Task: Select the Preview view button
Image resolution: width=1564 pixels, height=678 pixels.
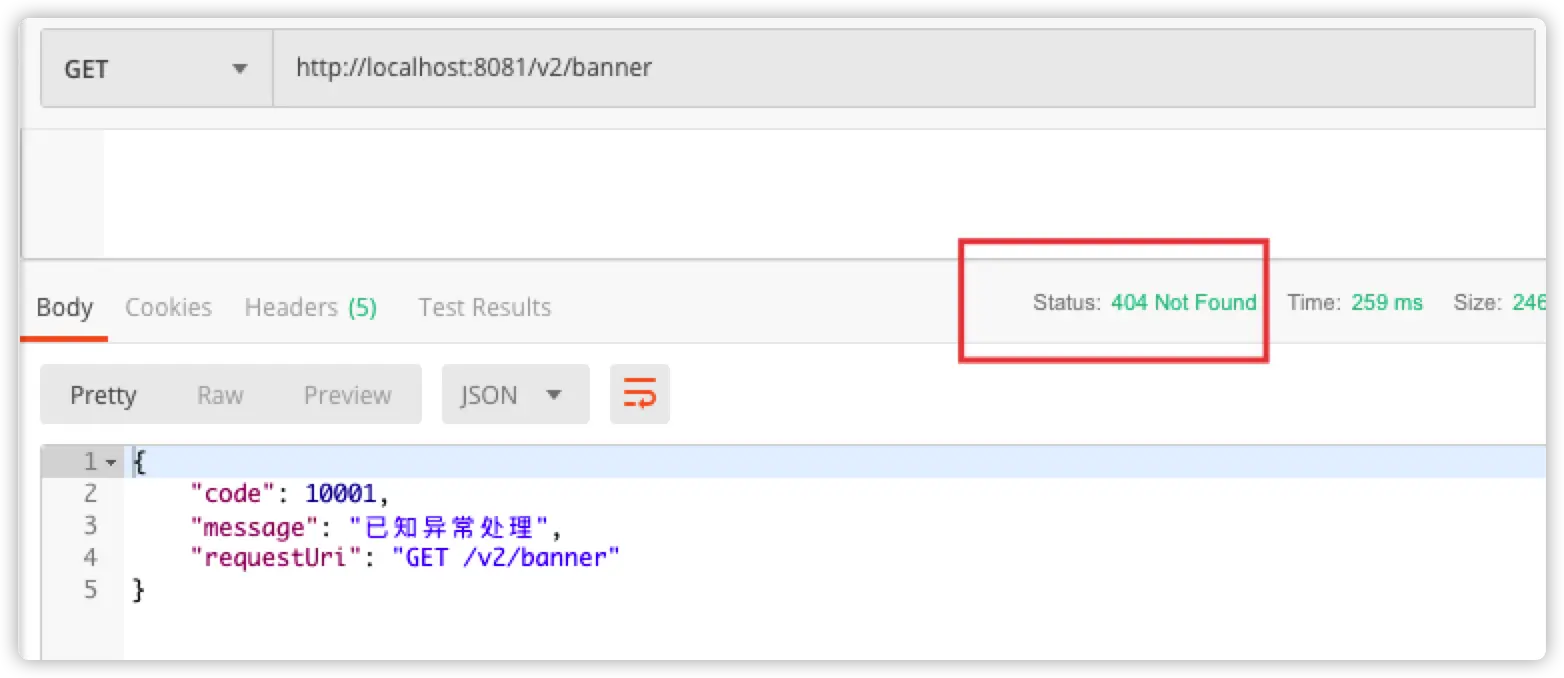Action: coord(347,395)
